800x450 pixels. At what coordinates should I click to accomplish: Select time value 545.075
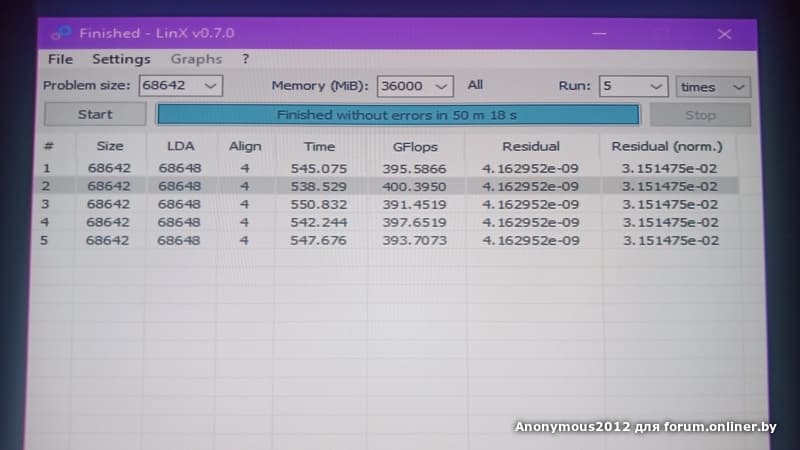(318, 168)
